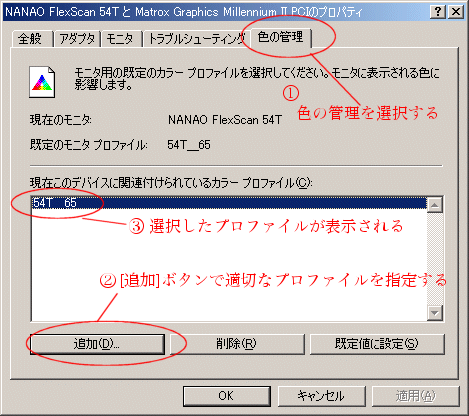Screen dimensions: 469x416
Task: Select the 54T__65 profile in list
Action: point(229,203)
